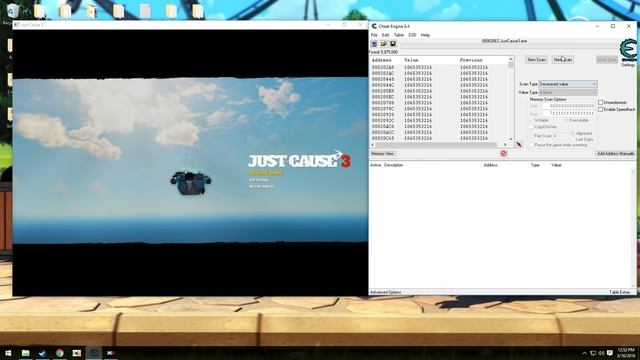
Task: Click result list scroll-left arrow
Action: (x=372, y=144)
